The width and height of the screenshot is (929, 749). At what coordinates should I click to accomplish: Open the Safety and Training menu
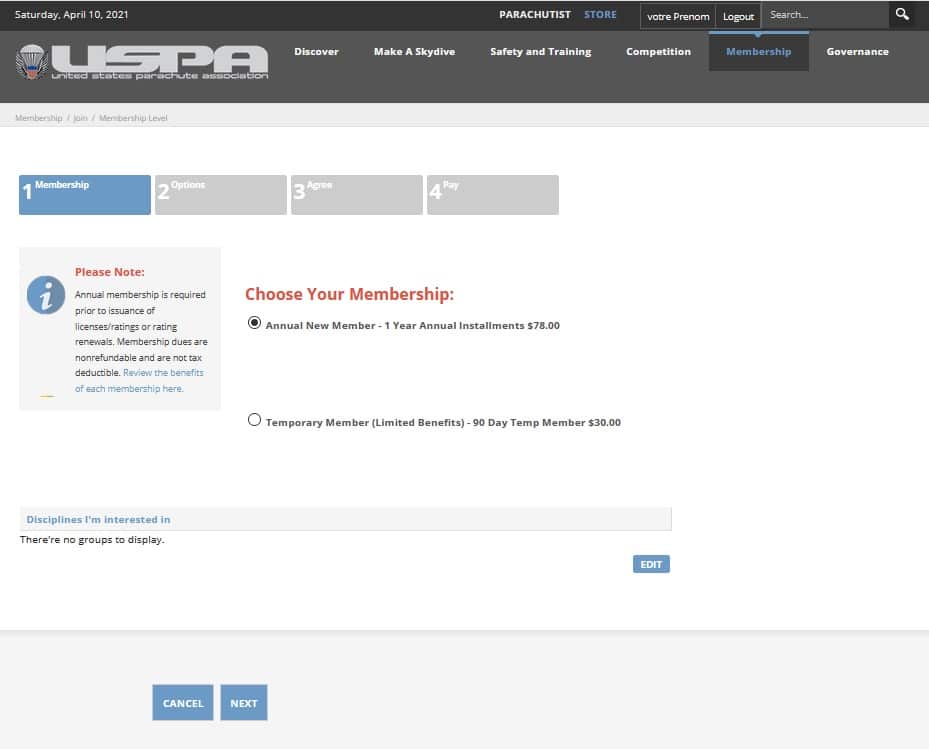pyautogui.click(x=540, y=52)
